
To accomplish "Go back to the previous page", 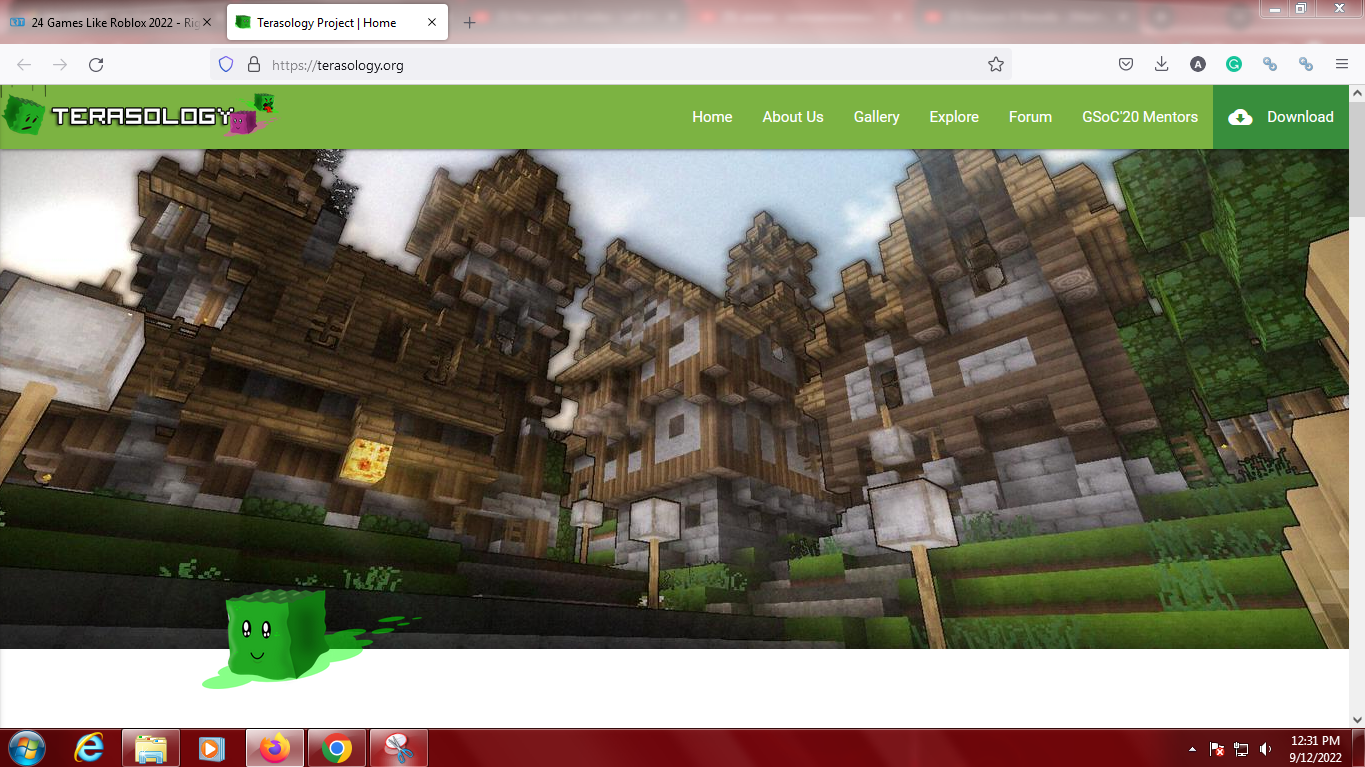I will (24, 64).
